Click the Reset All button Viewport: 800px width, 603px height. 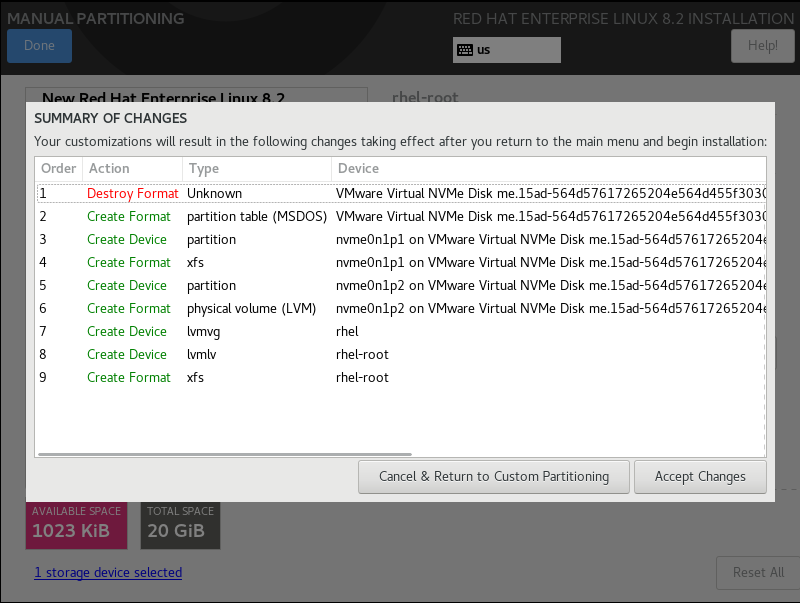[757, 573]
